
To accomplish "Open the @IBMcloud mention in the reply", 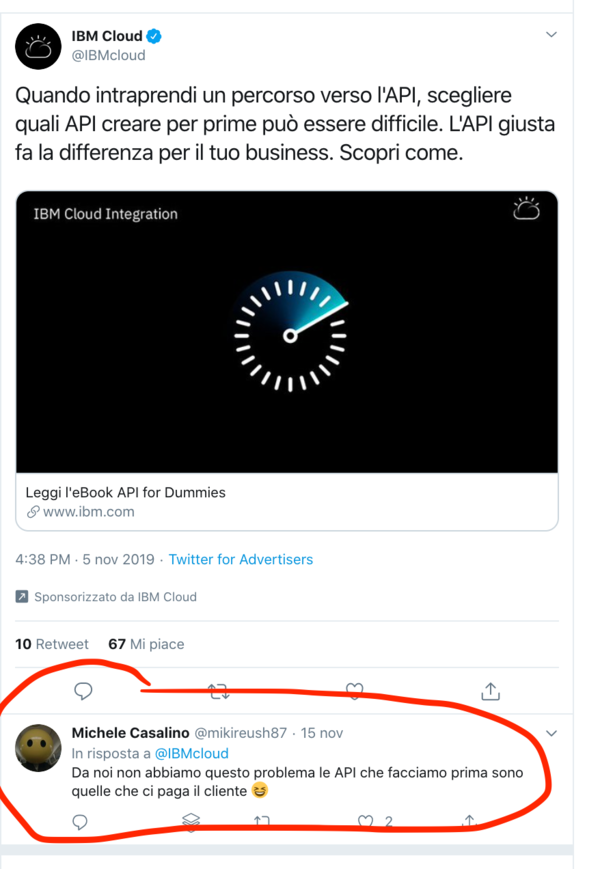I will tap(192, 753).
